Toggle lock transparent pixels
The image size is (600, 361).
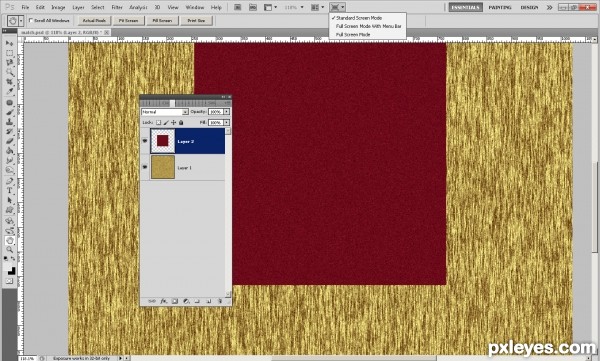[158, 123]
